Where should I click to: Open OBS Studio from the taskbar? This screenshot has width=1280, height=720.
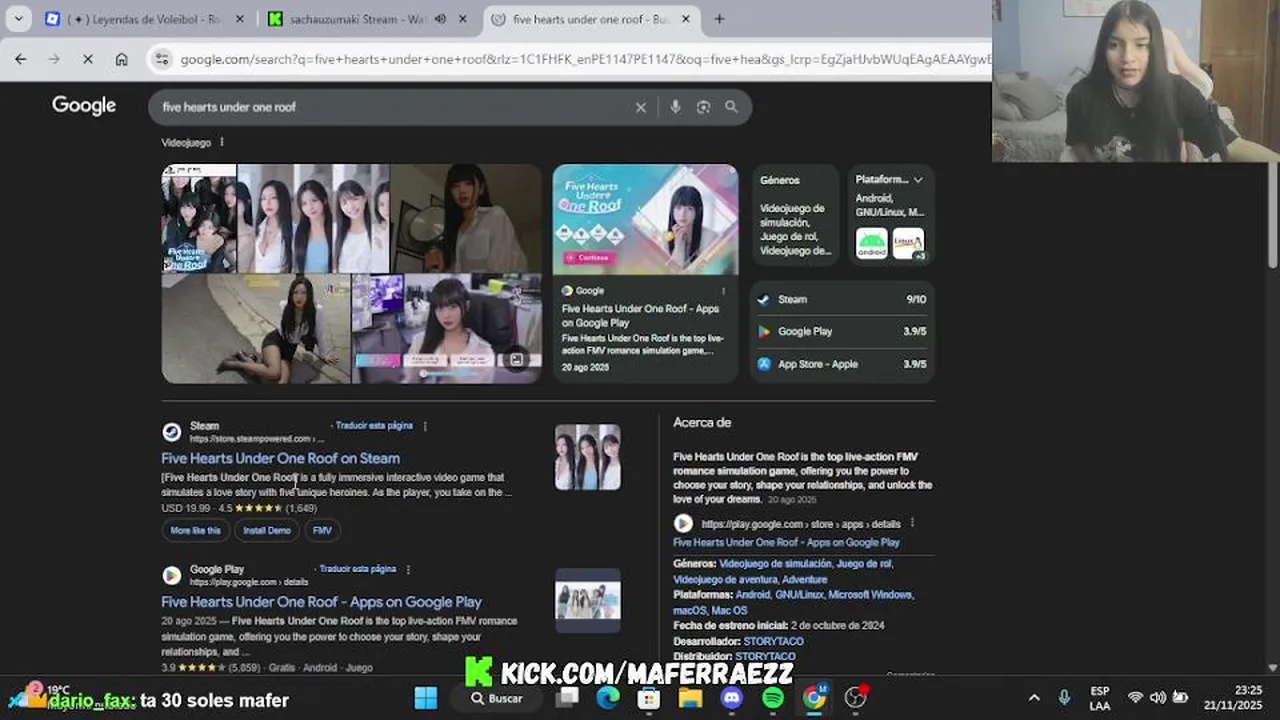pyautogui.click(x=855, y=698)
